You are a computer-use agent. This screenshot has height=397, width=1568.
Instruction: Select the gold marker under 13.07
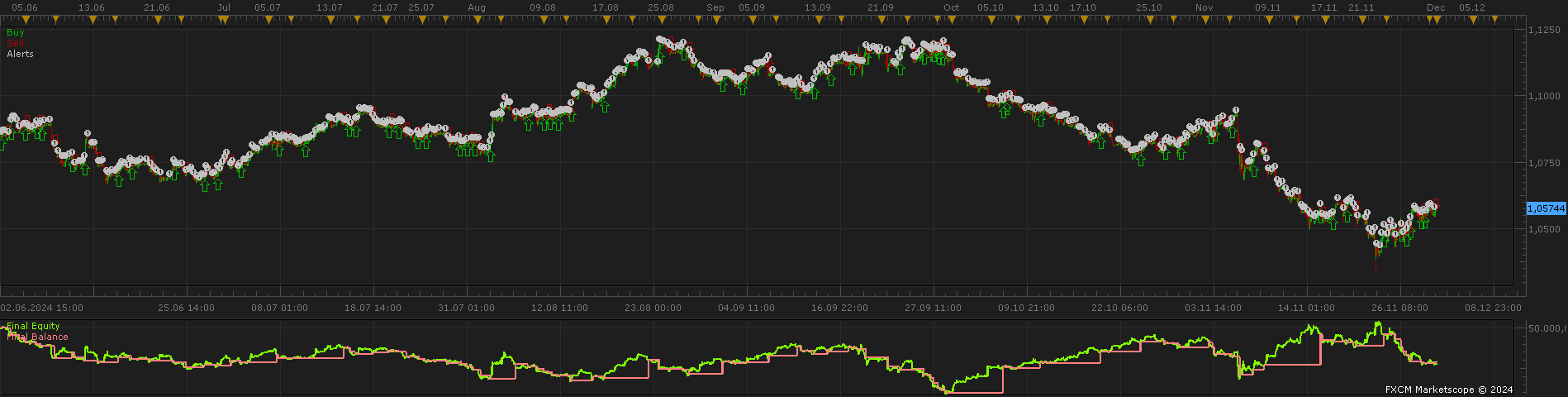coord(329,20)
